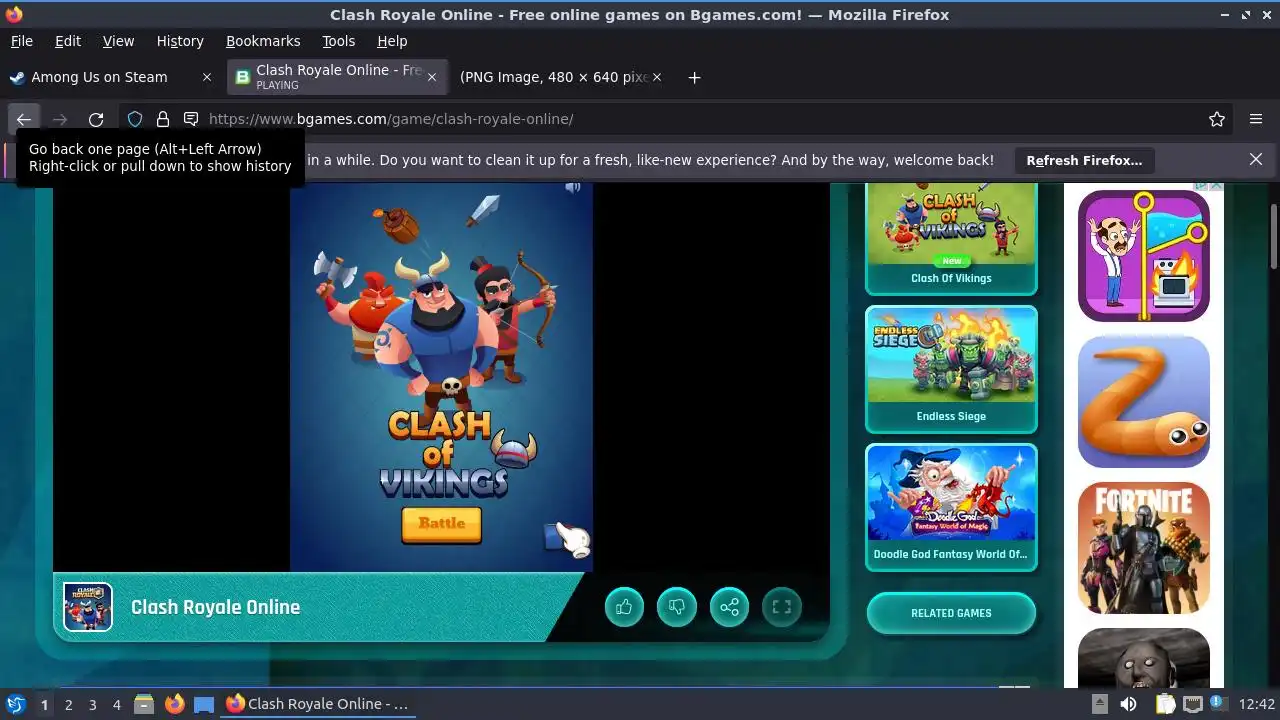Dismiss the Refresh Firefox notification bar
This screenshot has width=1280, height=720.
tap(1256, 159)
